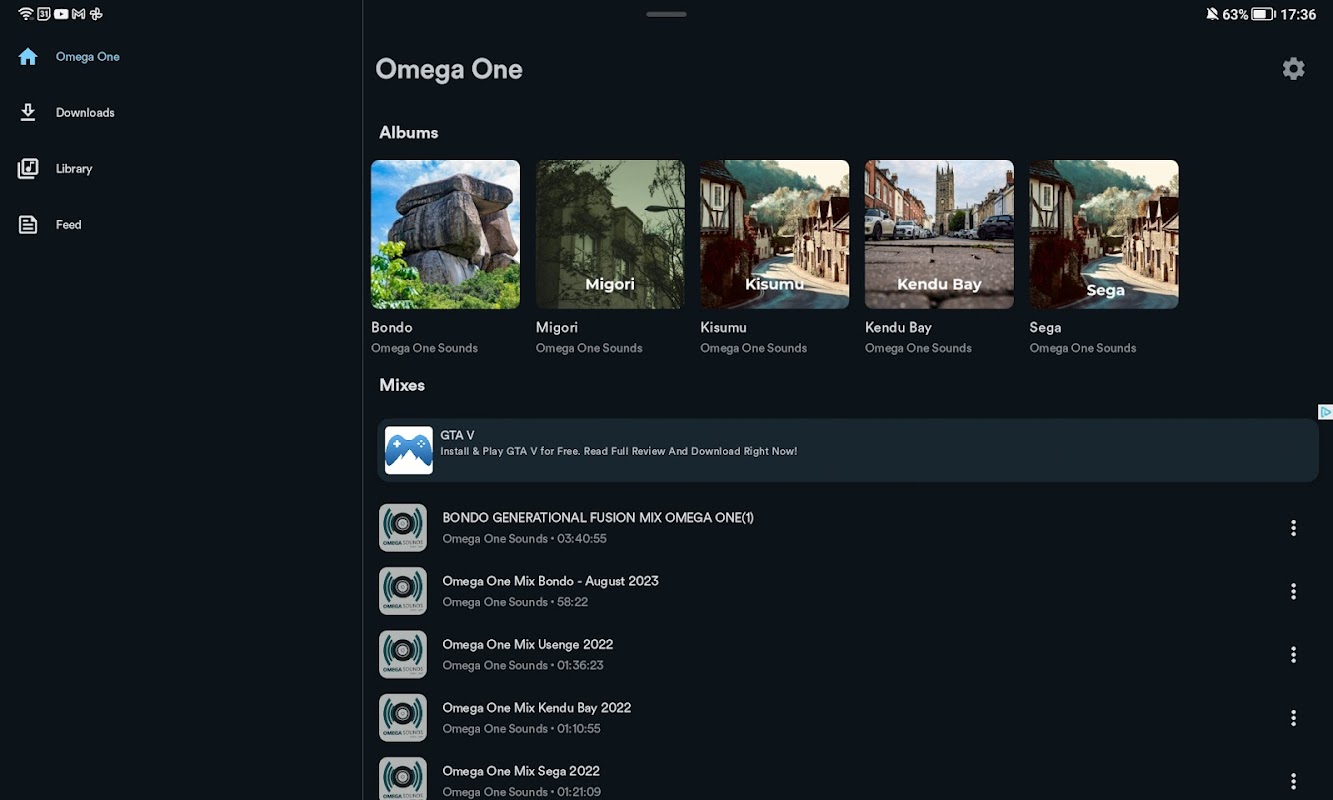Click the Migori album title text
The width and height of the screenshot is (1333, 800).
(x=557, y=327)
